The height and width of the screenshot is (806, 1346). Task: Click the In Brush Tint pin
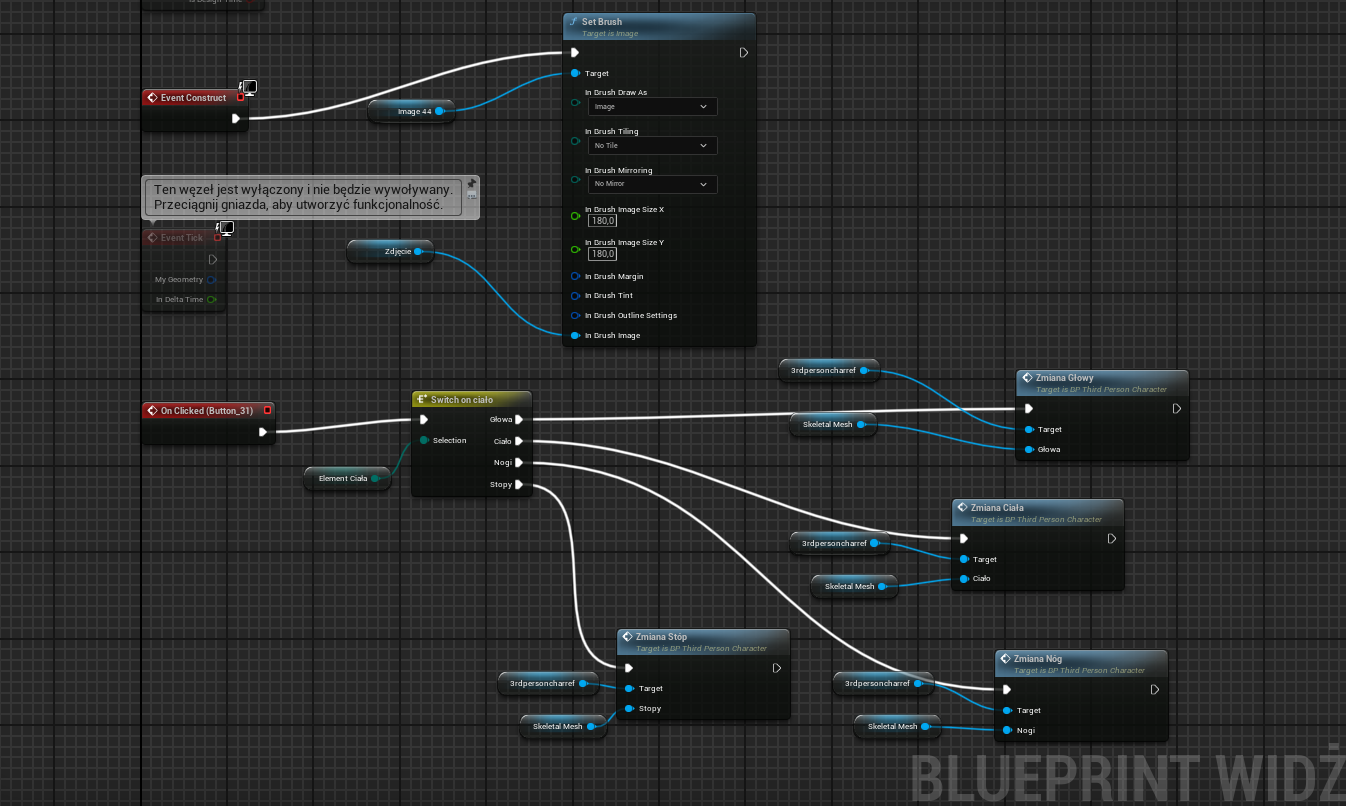(575, 296)
